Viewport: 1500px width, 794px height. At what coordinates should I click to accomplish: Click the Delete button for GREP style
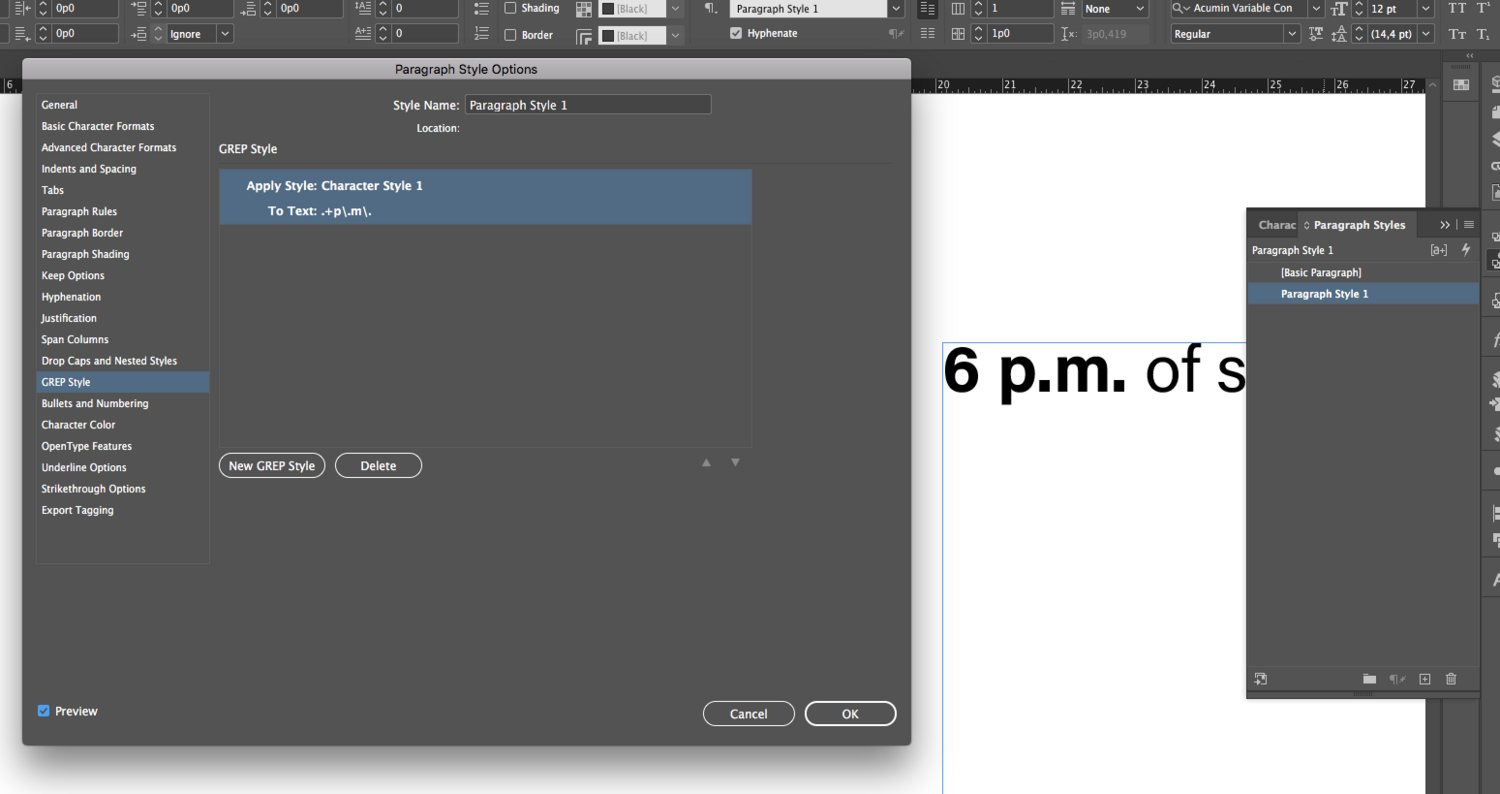(x=378, y=466)
